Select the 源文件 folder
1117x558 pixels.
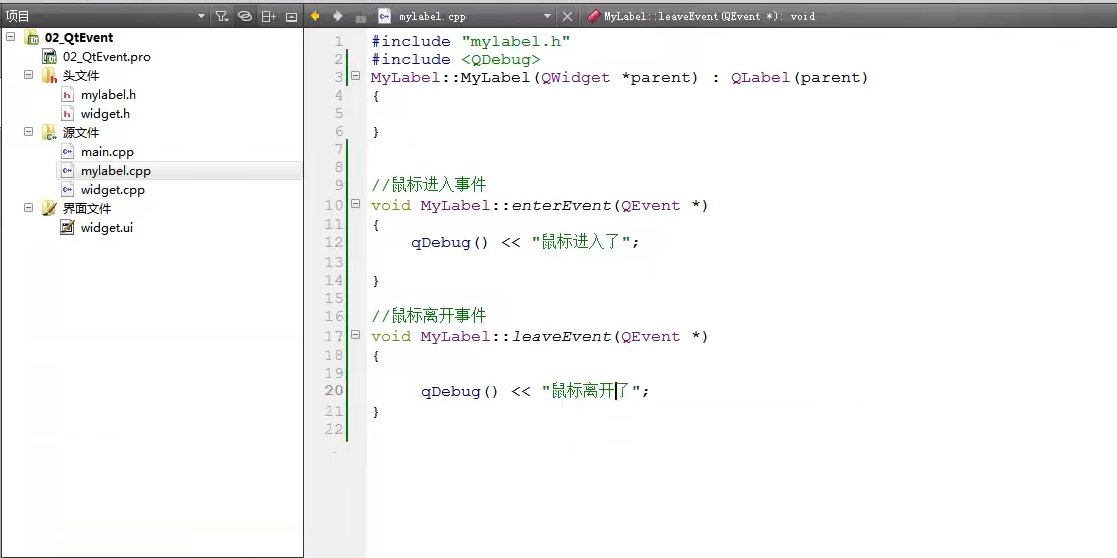pos(81,133)
